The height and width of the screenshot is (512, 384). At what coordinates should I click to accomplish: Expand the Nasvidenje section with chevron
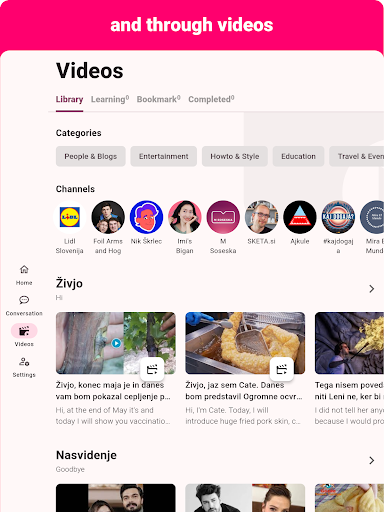tap(372, 461)
